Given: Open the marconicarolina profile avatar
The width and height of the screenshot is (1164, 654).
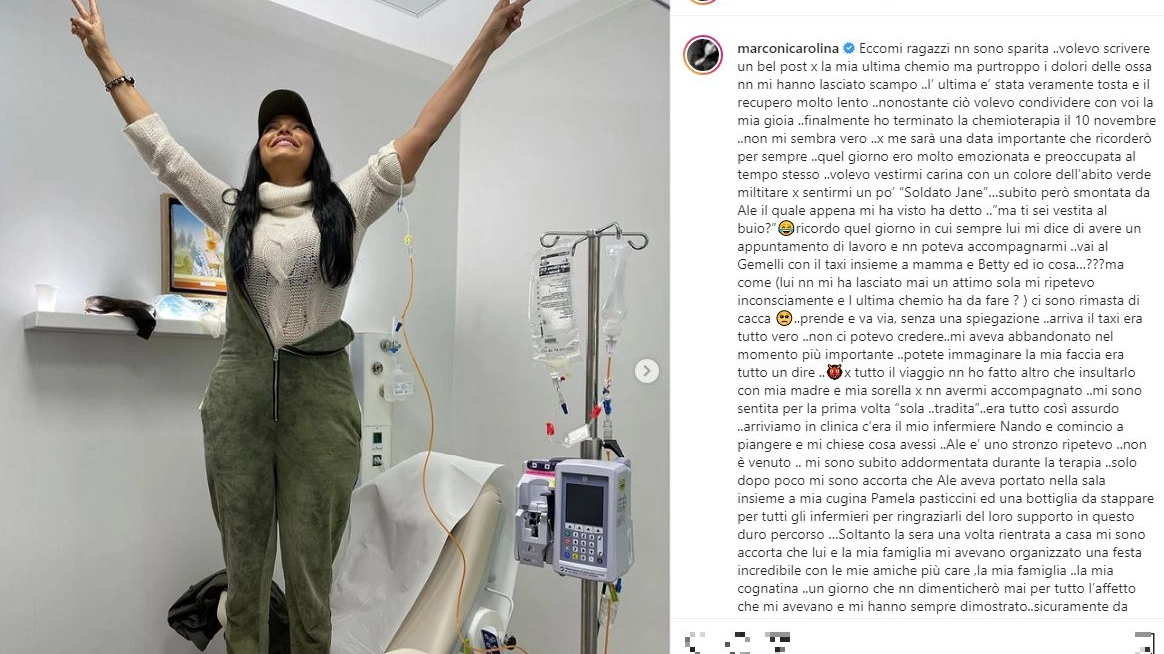Looking at the screenshot, I should [x=703, y=54].
